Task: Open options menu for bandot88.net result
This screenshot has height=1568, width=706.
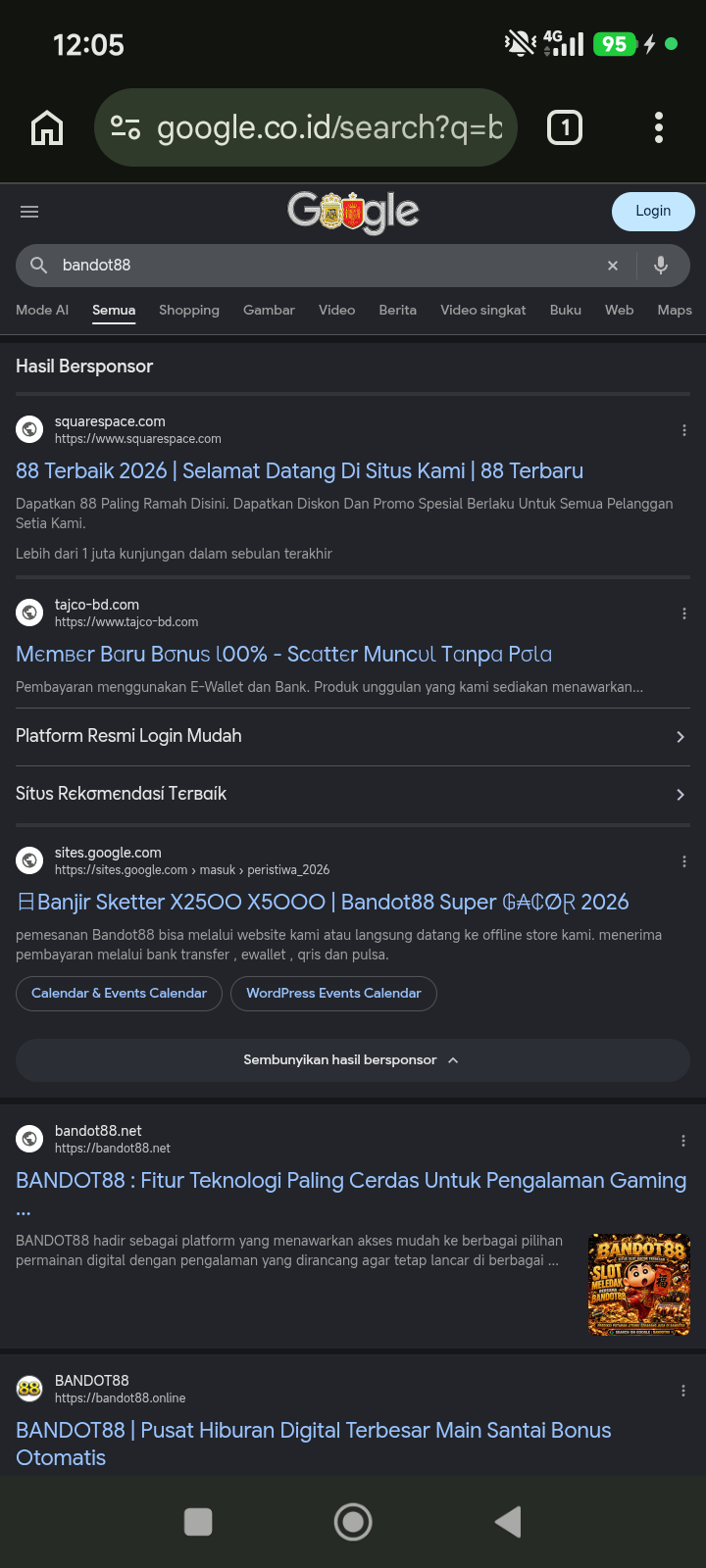Action: [683, 1141]
